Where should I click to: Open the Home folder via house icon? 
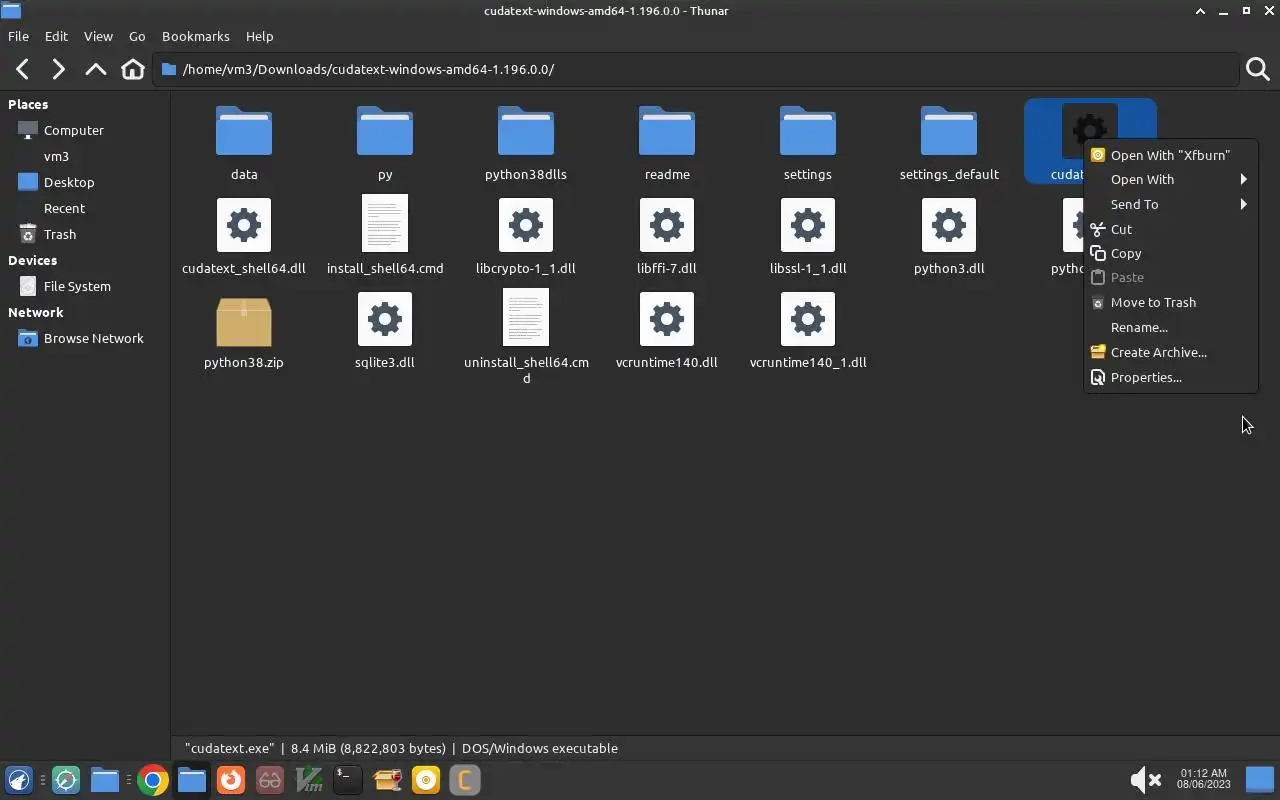pos(133,69)
